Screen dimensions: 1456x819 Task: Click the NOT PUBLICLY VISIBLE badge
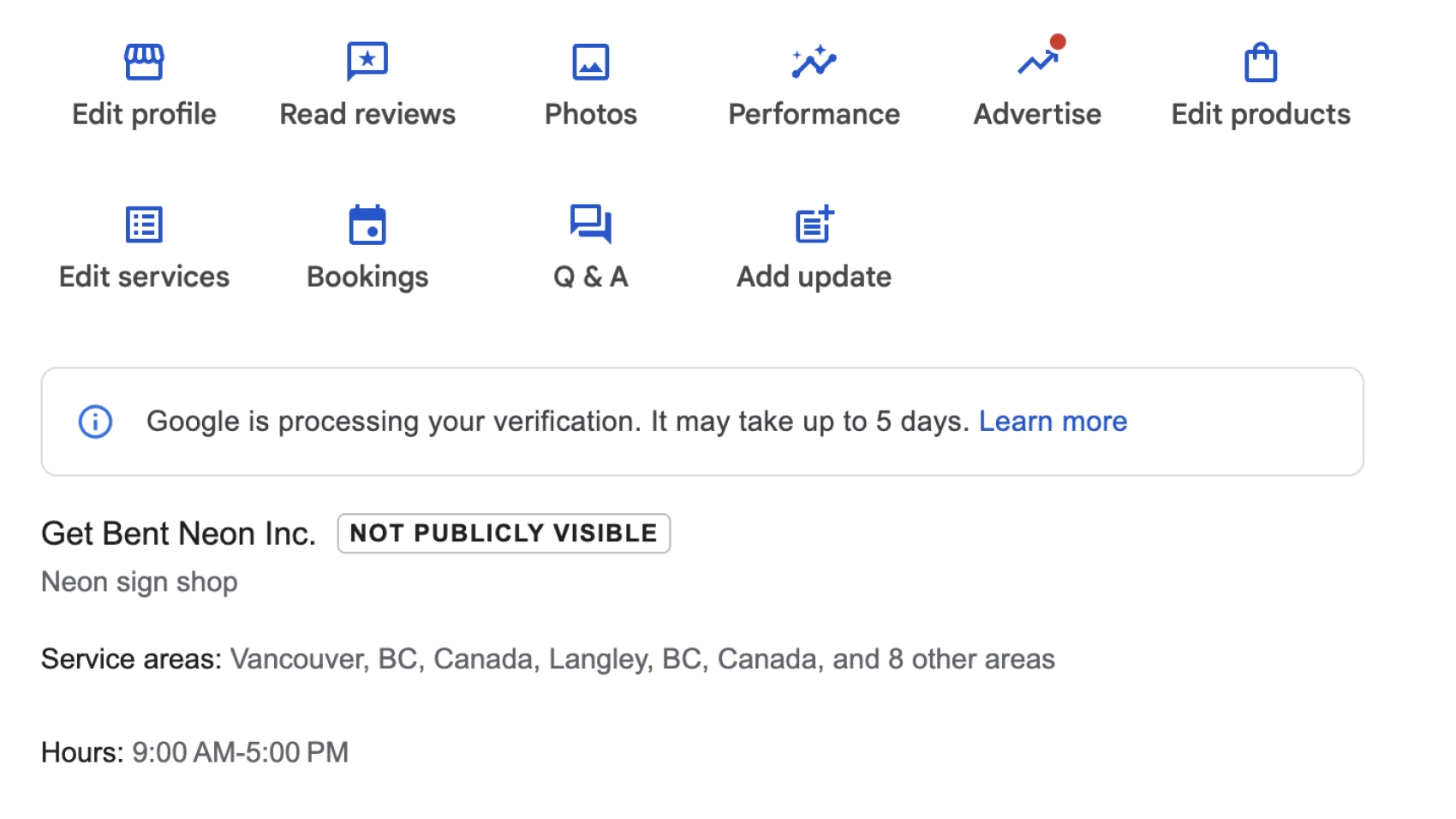click(x=504, y=533)
